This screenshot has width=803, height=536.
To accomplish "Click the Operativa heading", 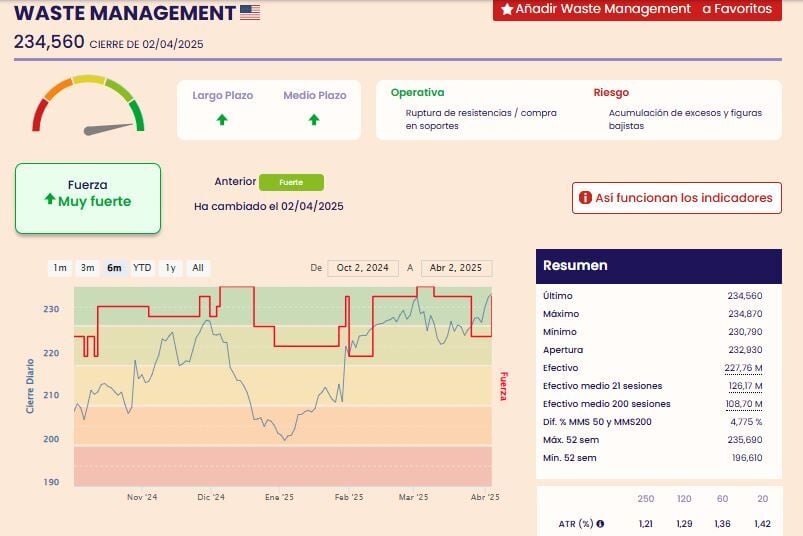I will click(417, 93).
